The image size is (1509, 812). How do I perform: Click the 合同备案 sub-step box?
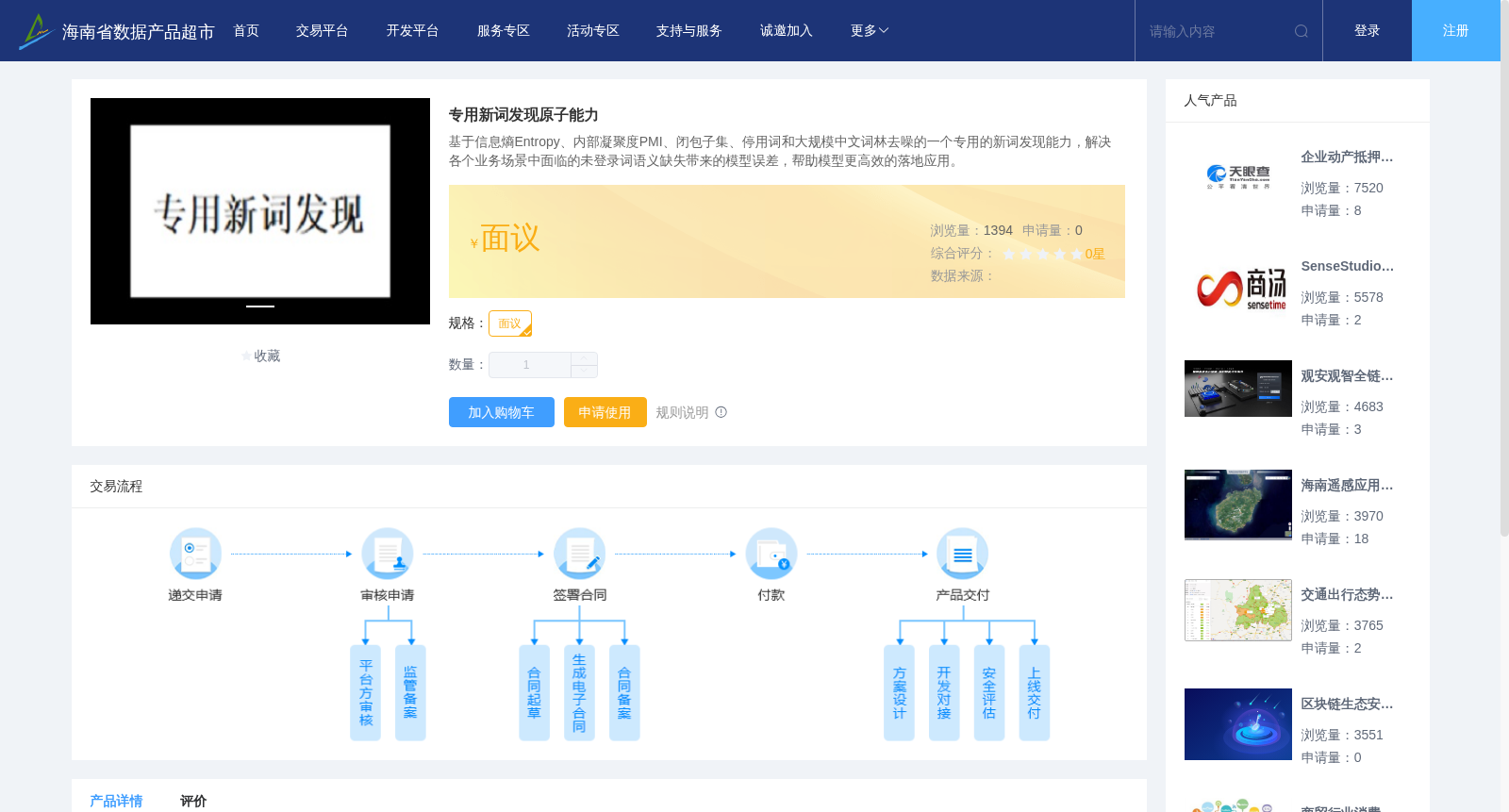pyautogui.click(x=624, y=693)
